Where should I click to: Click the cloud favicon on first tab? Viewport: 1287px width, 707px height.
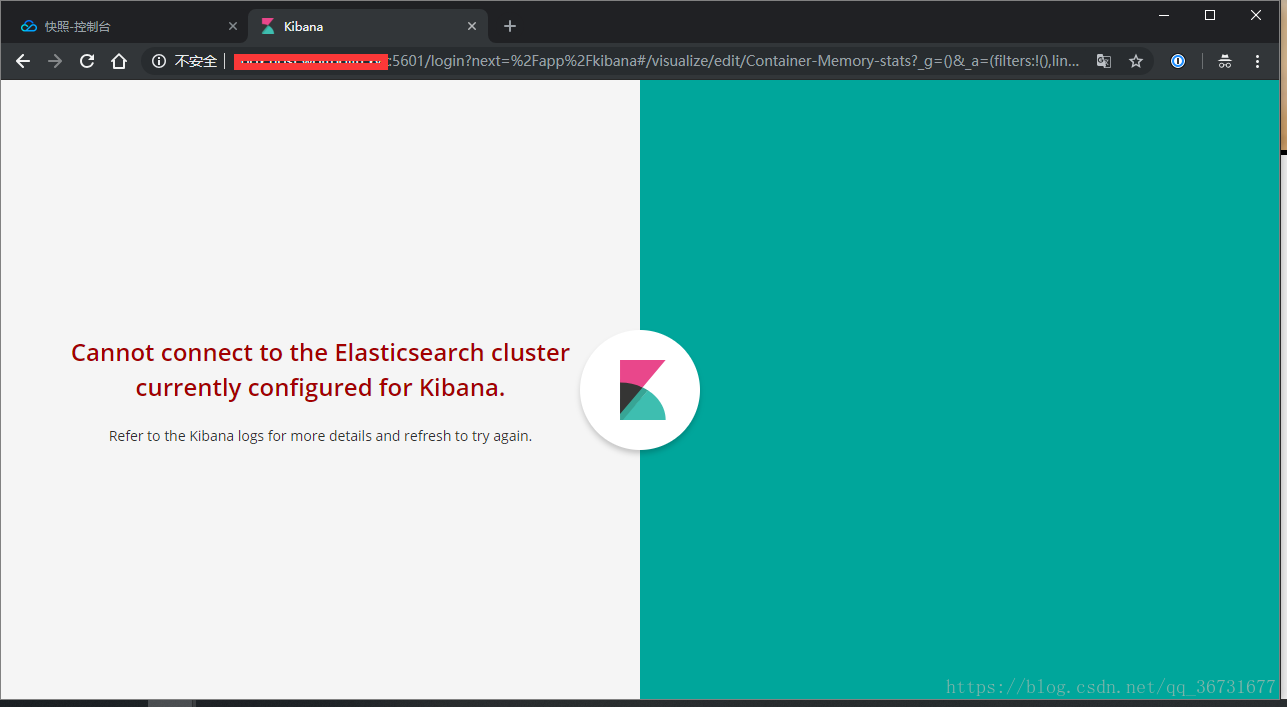point(28,26)
